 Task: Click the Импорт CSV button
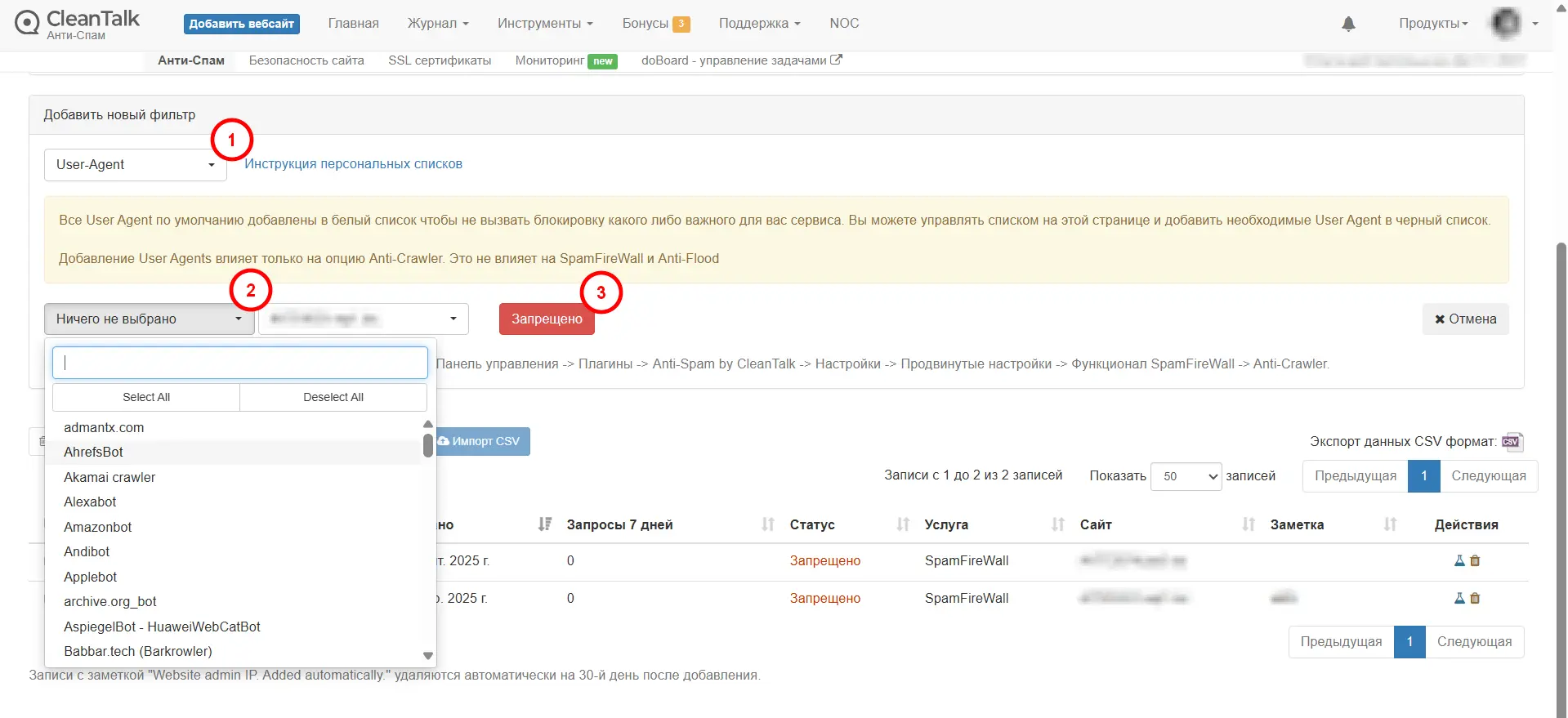coord(483,441)
